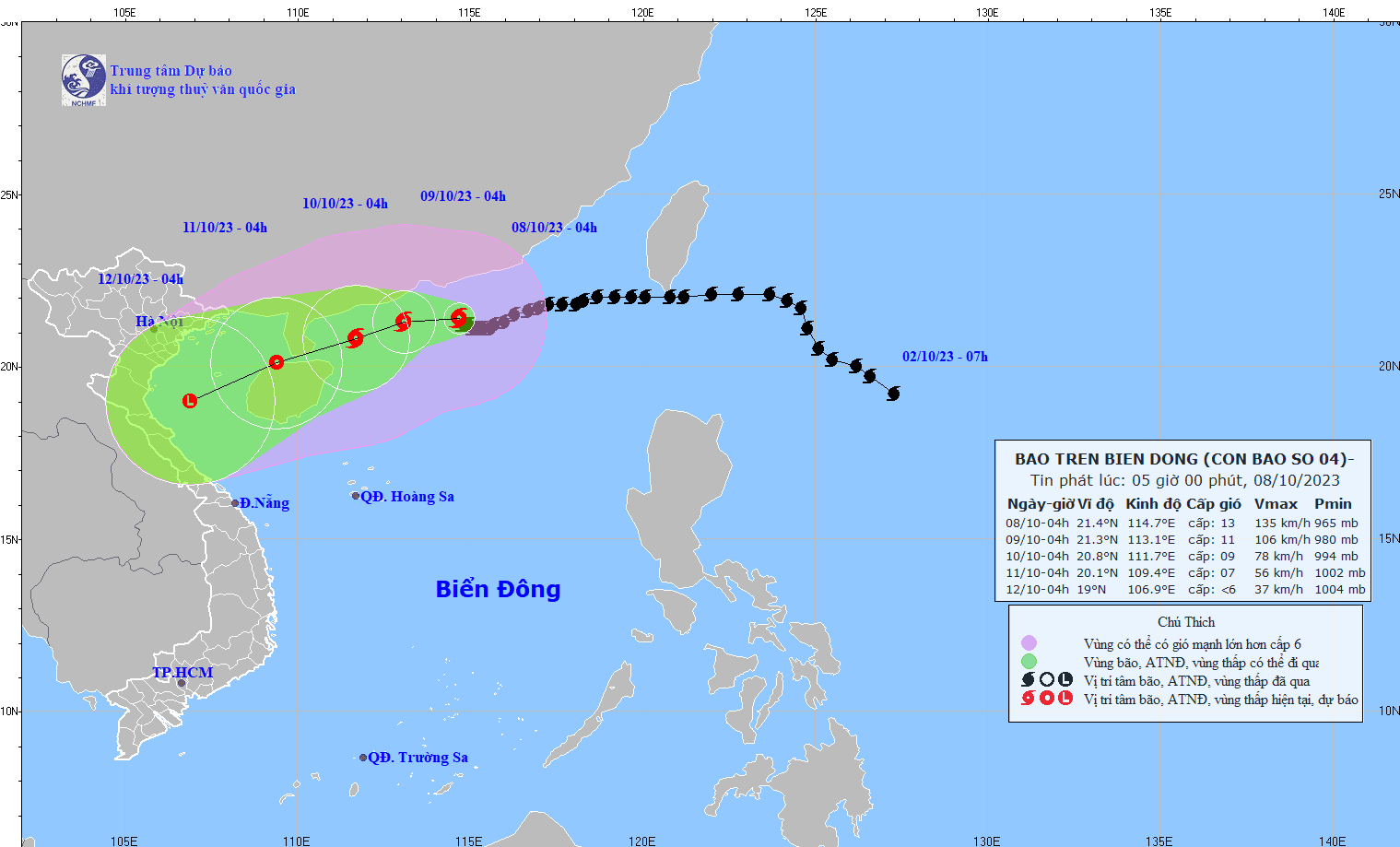Click the QĐ. Hoàng Sa label
1400x847 pixels.
pyautogui.click(x=407, y=497)
